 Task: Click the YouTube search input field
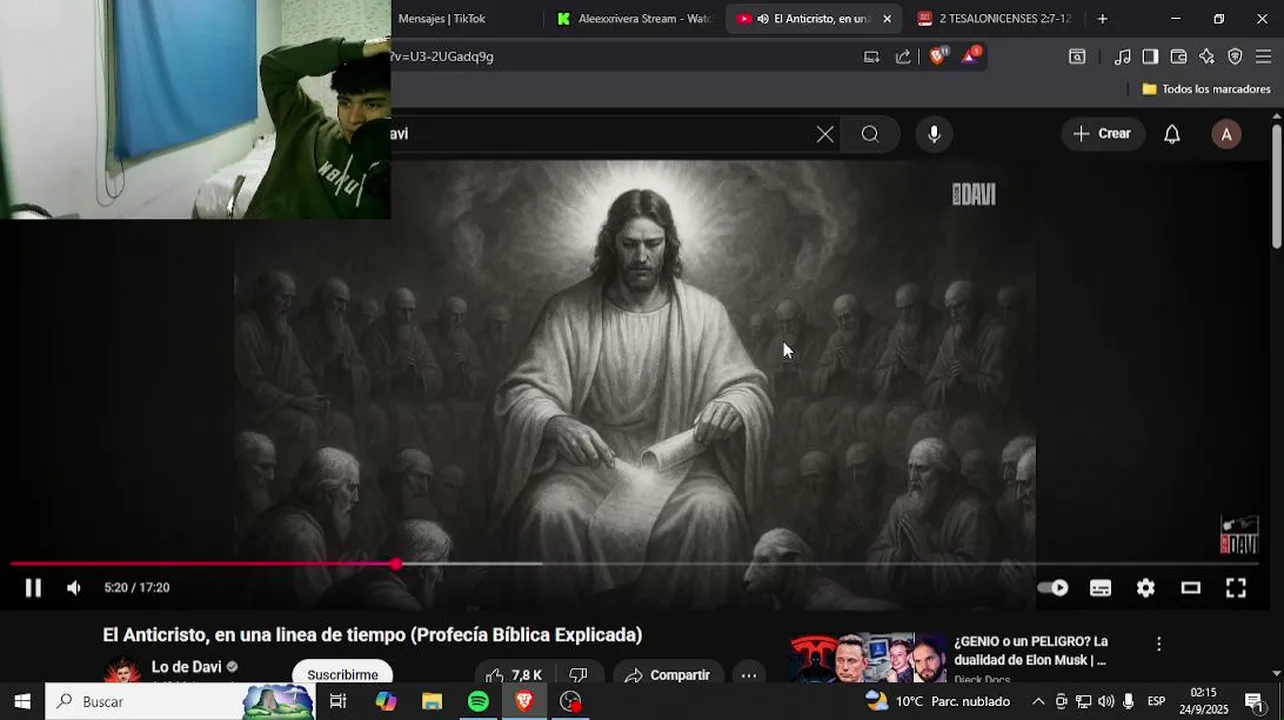click(x=600, y=134)
